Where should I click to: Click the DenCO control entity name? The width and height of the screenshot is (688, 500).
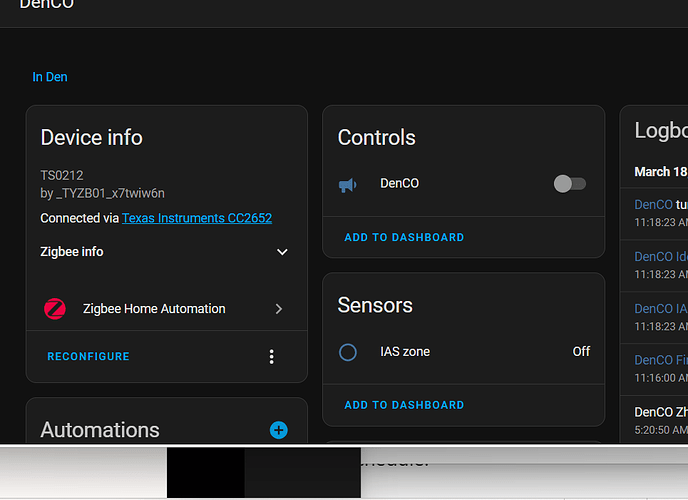click(x=400, y=184)
